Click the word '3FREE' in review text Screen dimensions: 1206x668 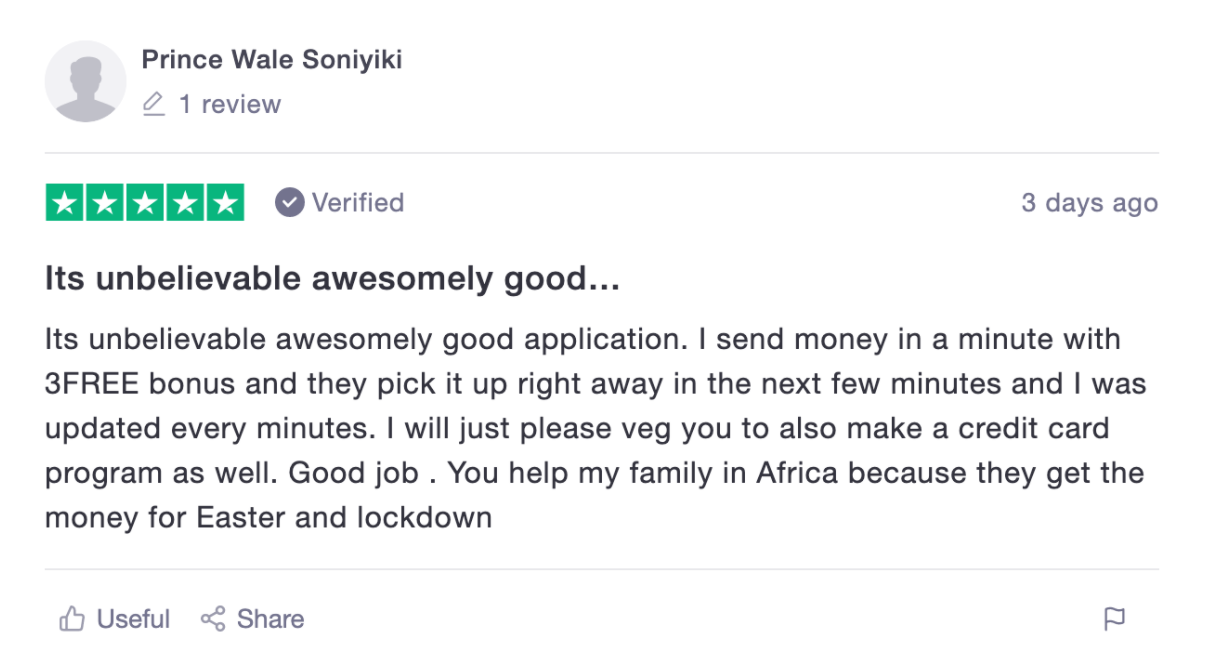[x=92, y=384]
